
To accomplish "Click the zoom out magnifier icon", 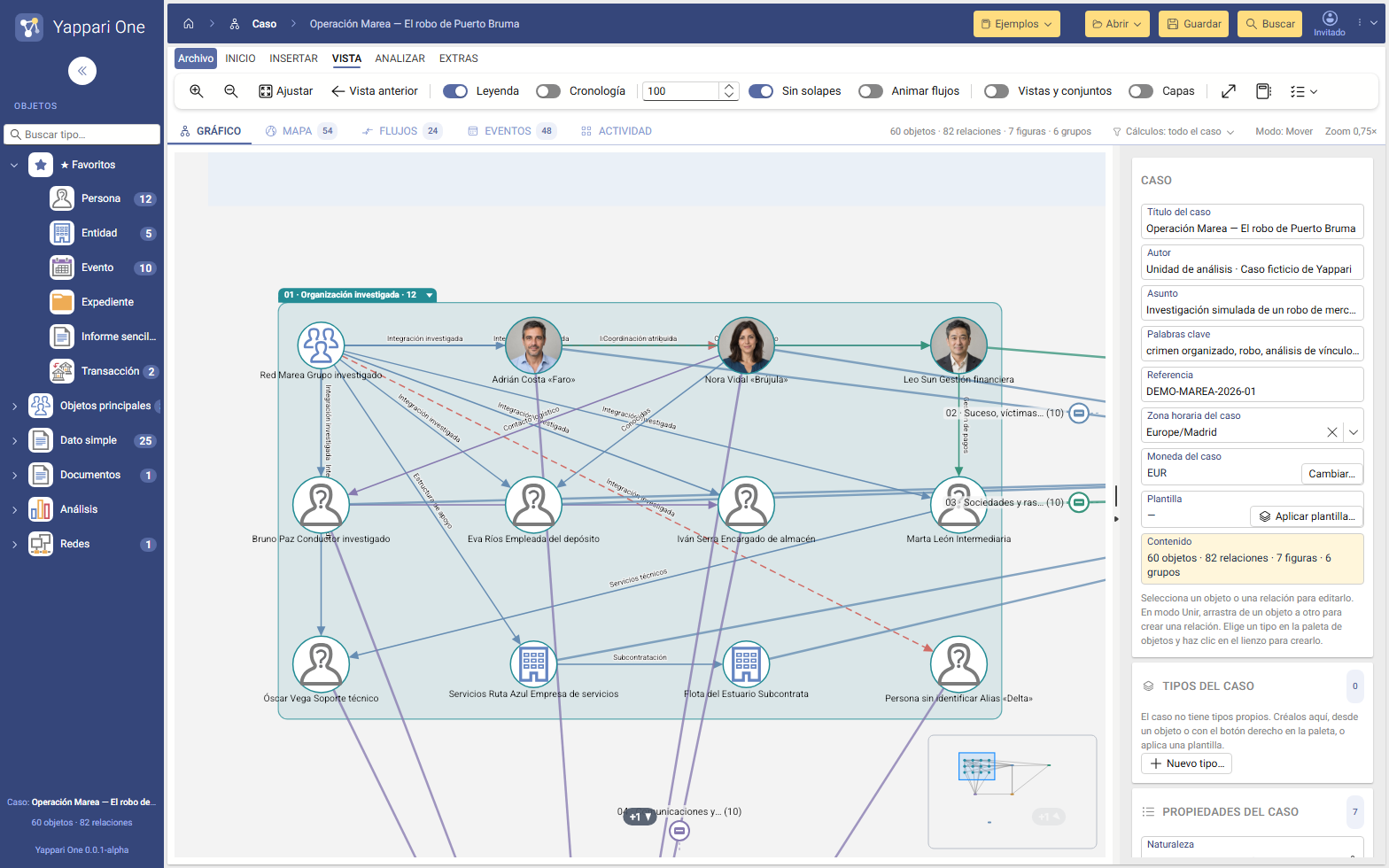I will [x=231, y=91].
